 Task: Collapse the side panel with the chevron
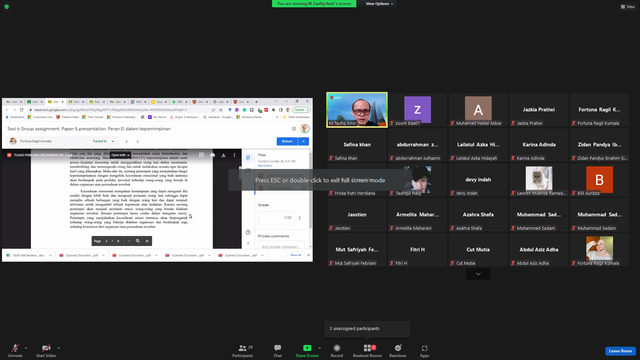point(248,243)
